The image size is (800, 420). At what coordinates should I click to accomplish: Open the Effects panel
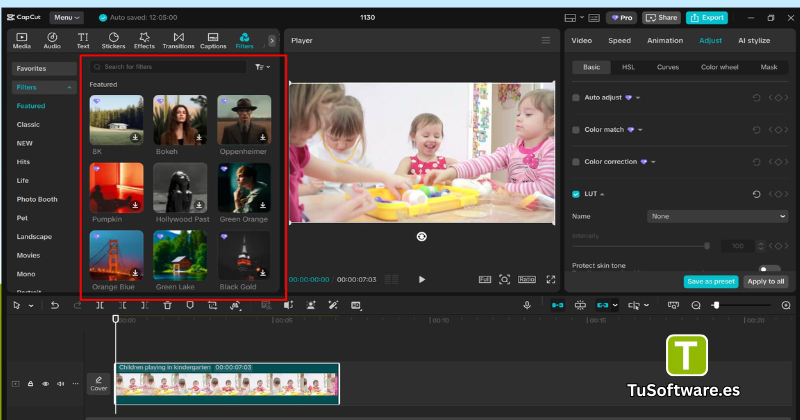144,40
